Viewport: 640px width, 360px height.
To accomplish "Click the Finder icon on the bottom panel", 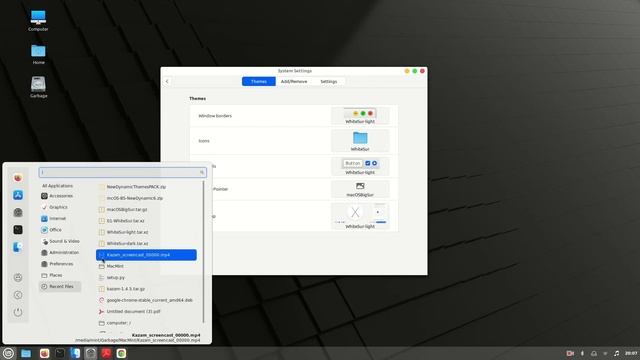I will pos(75,353).
